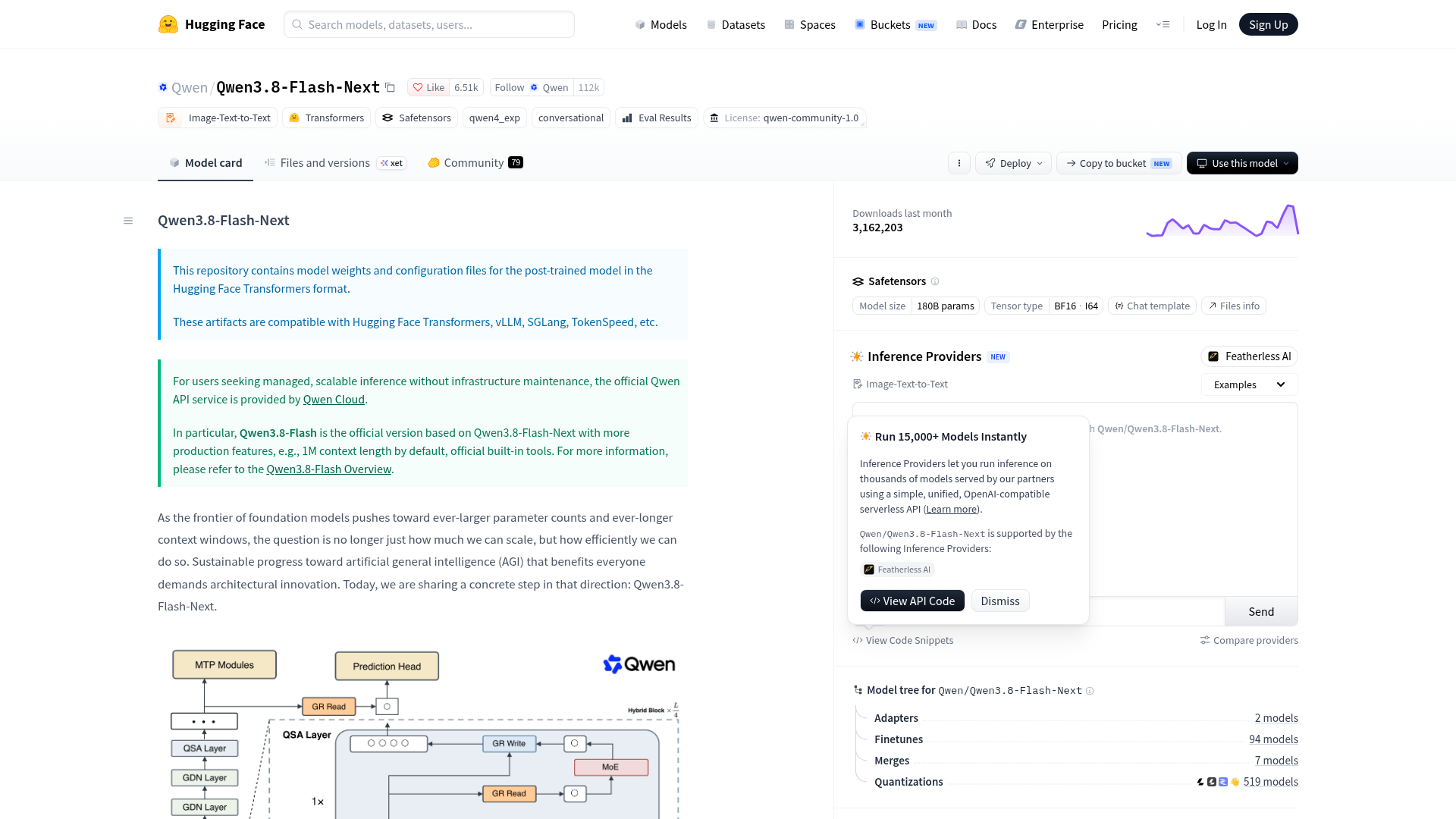Copy model name with the copy icon
The width and height of the screenshot is (1456, 819).
(390, 87)
